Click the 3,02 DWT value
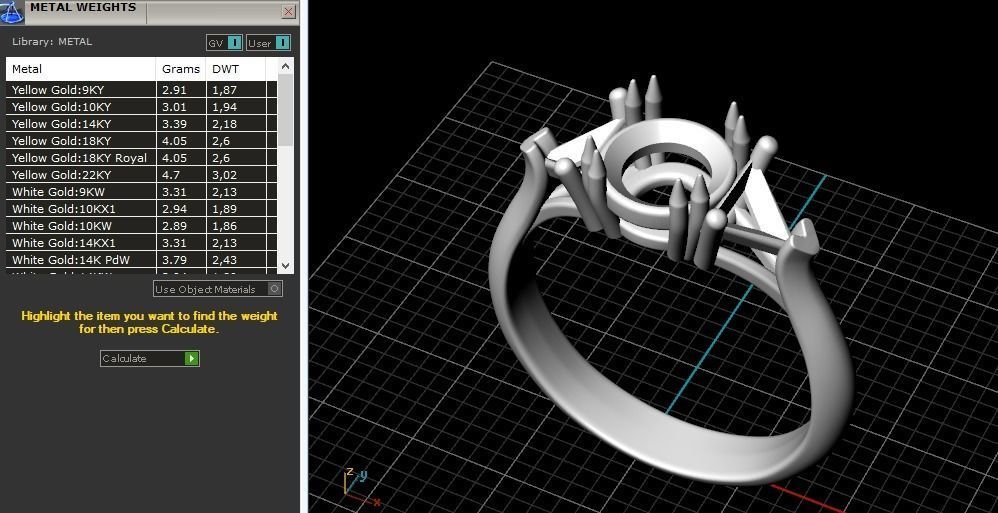This screenshot has width=998, height=513. point(225,174)
